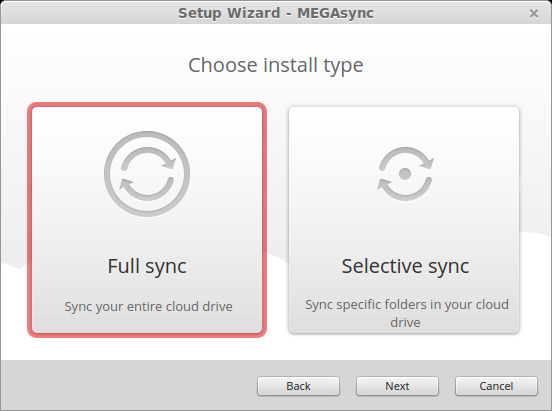Click the red highlighted border of Full sync card
This screenshot has width=552, height=411.
tap(30, 220)
